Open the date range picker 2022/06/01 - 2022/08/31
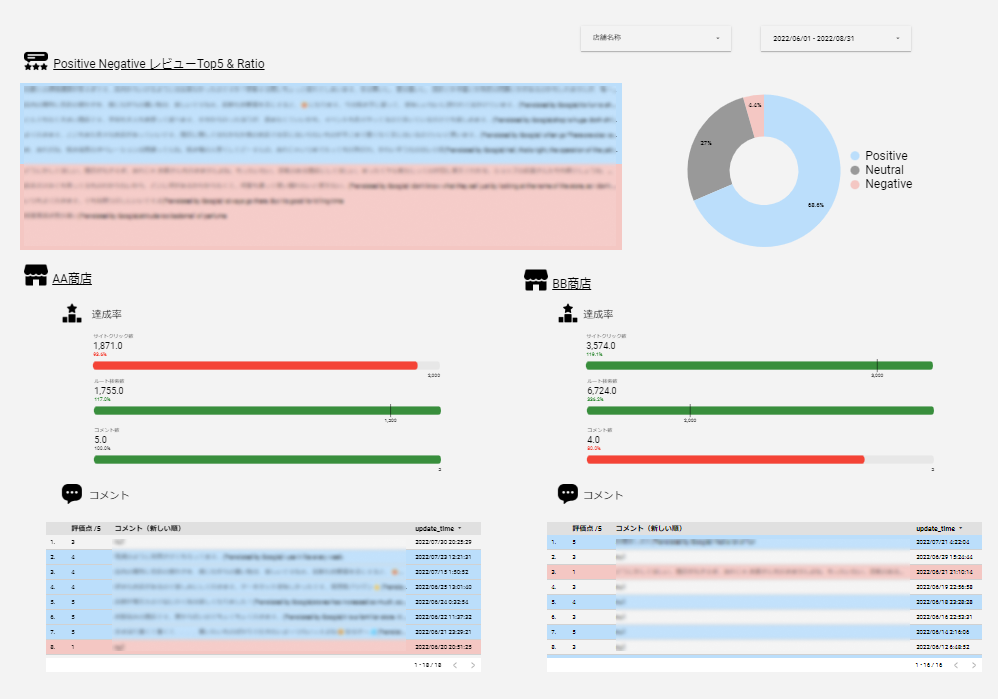Viewport: 998px width, 699px height. 835,38
